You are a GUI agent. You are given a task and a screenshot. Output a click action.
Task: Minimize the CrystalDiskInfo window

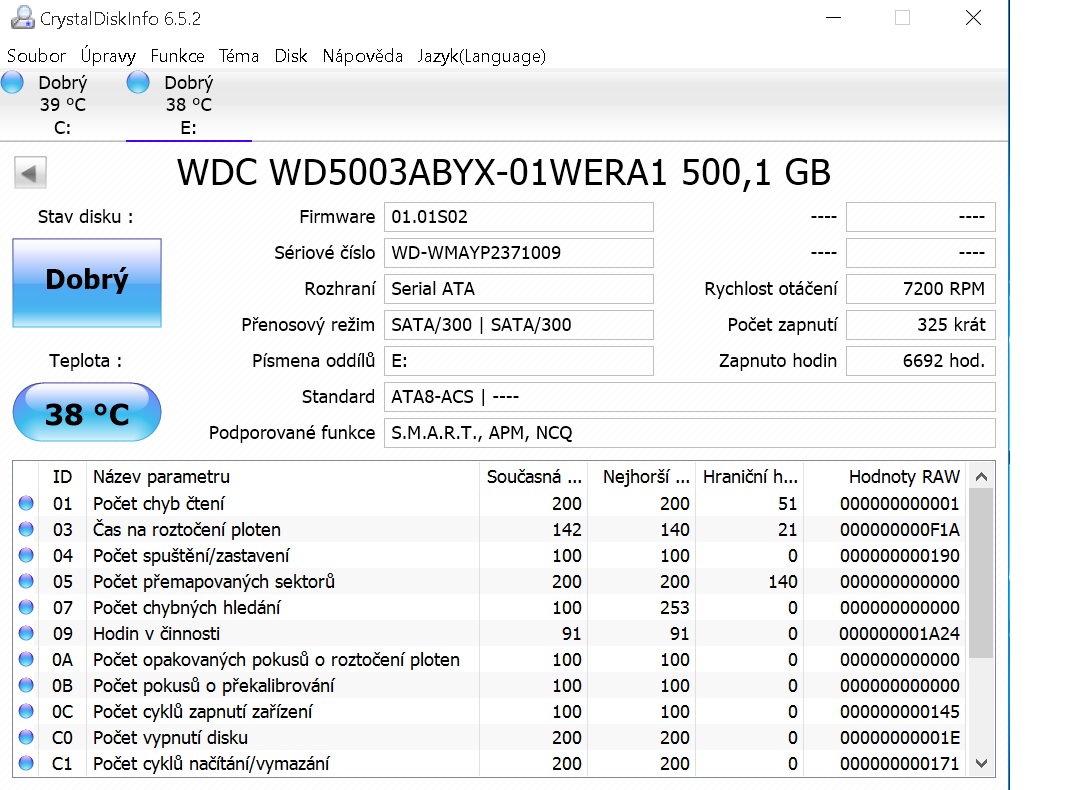tap(833, 18)
